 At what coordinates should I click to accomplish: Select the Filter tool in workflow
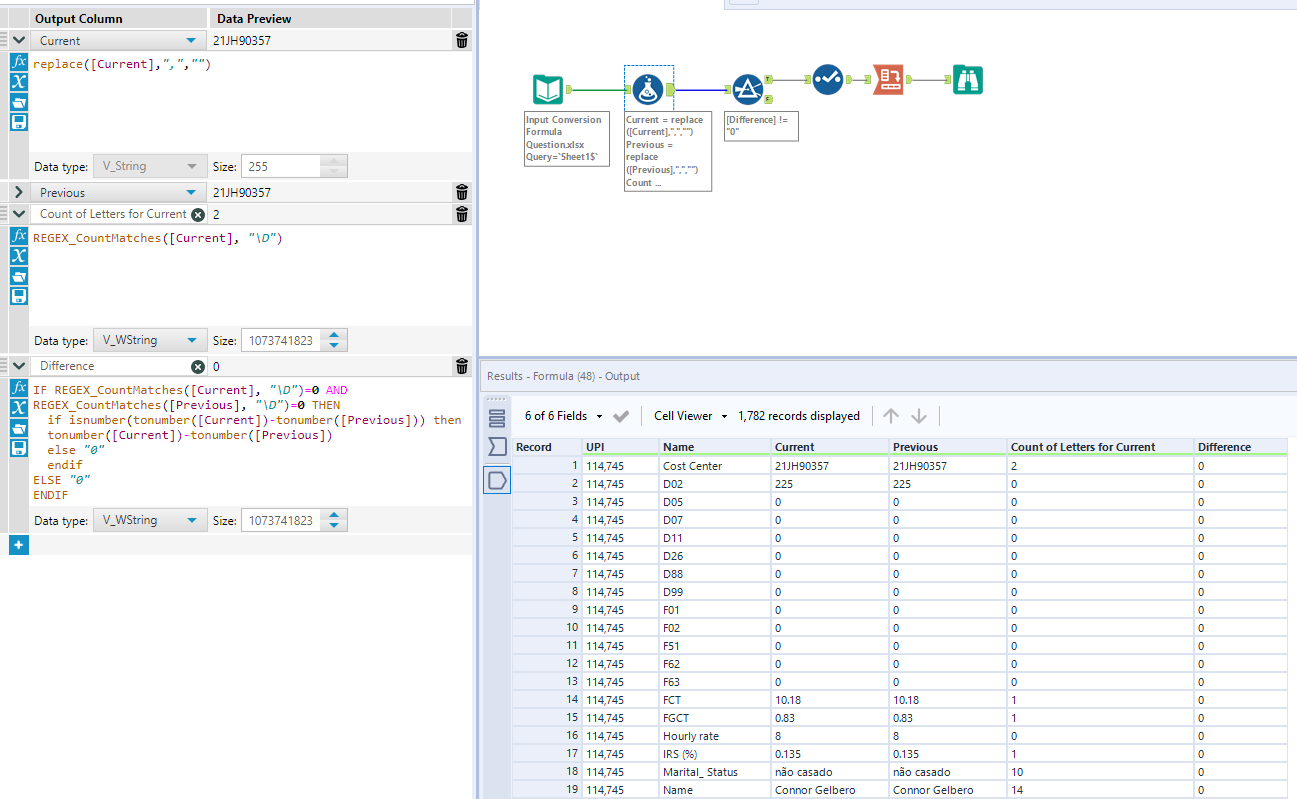coord(747,89)
